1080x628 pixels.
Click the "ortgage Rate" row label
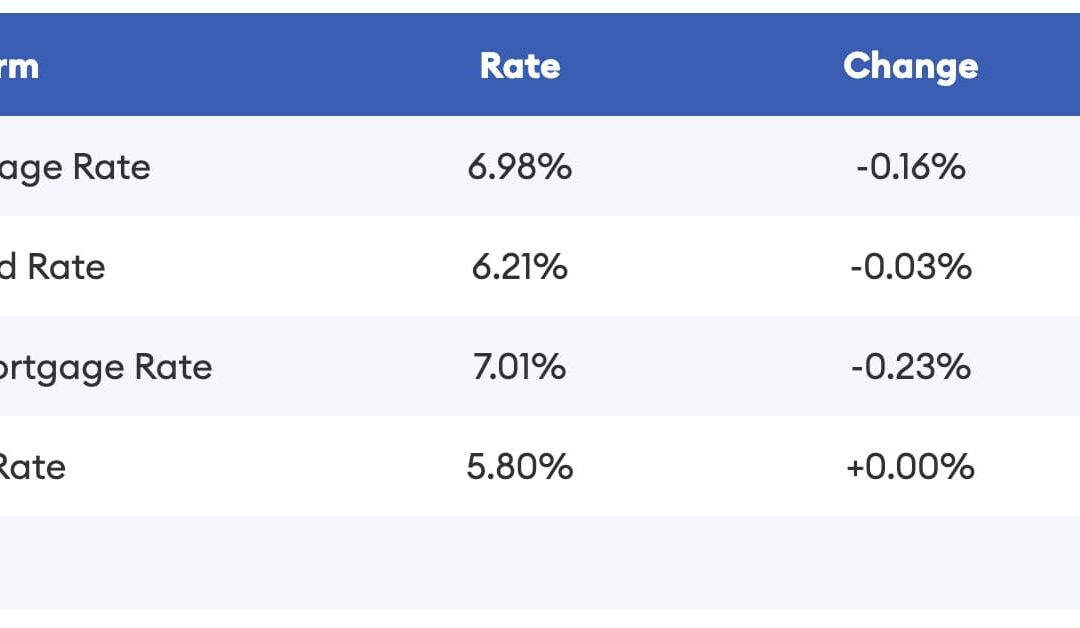(106, 366)
